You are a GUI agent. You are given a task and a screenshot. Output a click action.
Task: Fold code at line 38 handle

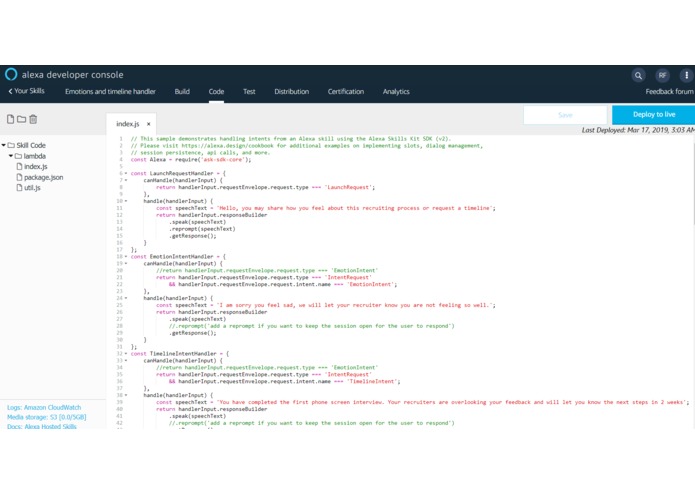pos(126,395)
